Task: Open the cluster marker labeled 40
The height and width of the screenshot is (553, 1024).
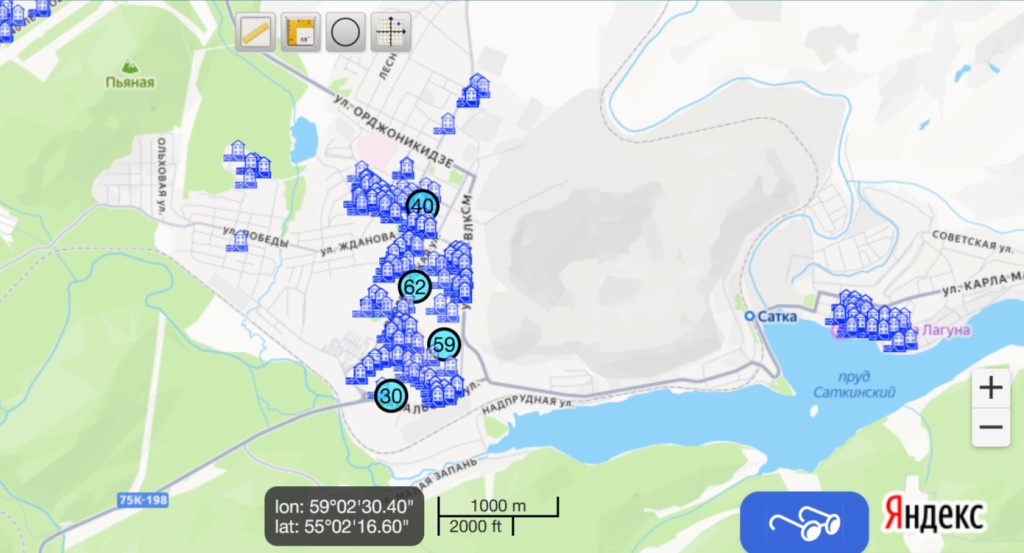Action: [423, 206]
